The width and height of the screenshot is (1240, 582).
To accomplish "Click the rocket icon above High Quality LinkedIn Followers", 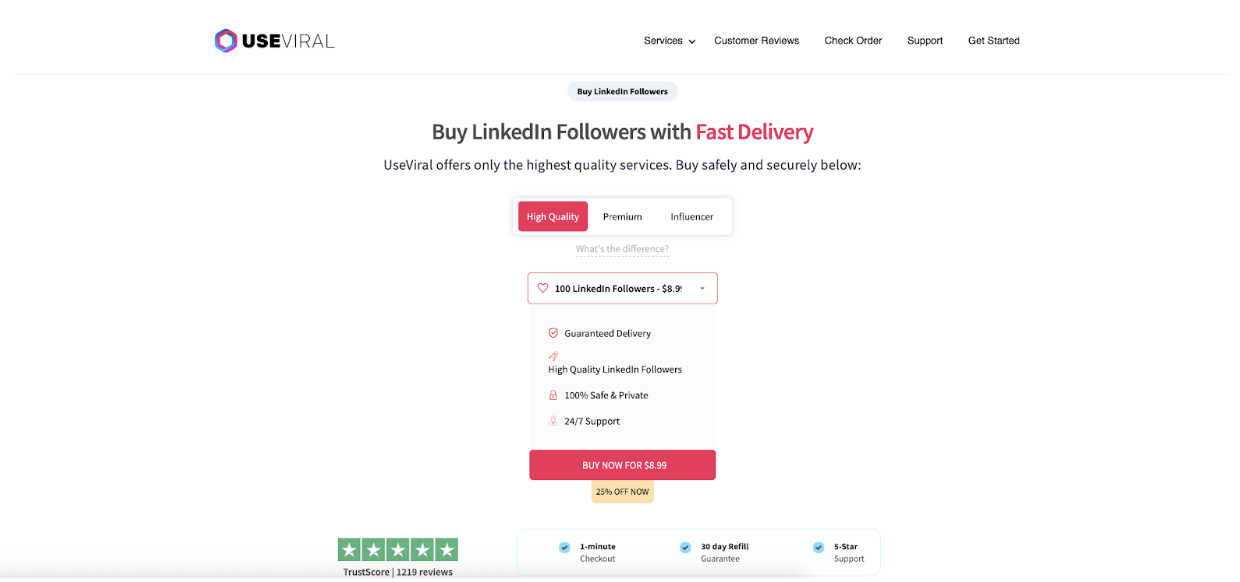I will (x=553, y=356).
